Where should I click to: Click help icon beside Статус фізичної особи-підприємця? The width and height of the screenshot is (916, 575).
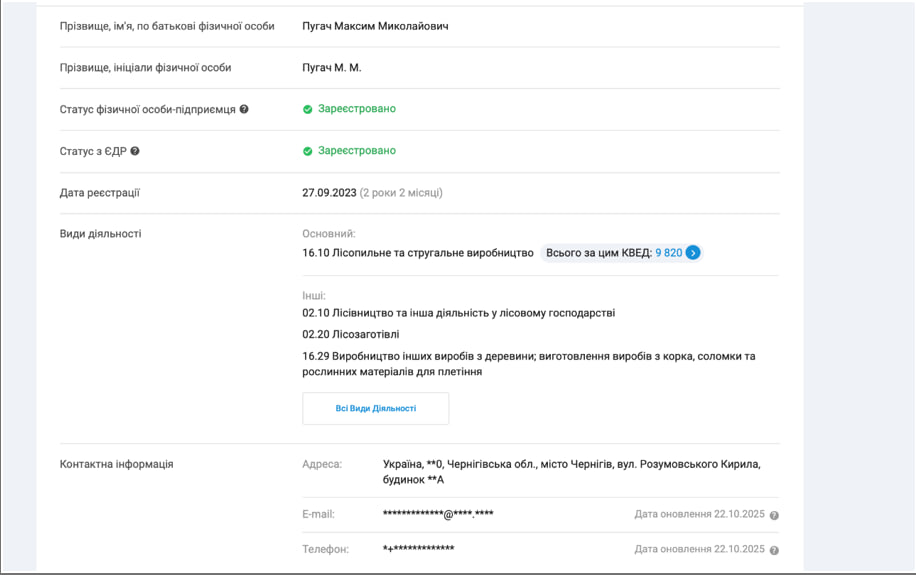pyautogui.click(x=244, y=109)
